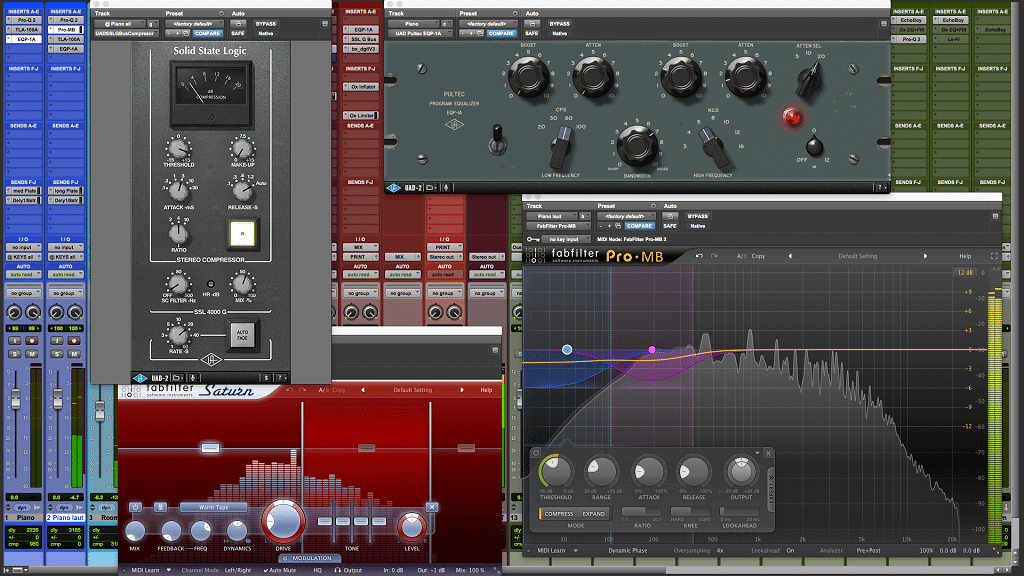
Task: Open Pro-MB factory default preset dropdown
Action: [626, 216]
